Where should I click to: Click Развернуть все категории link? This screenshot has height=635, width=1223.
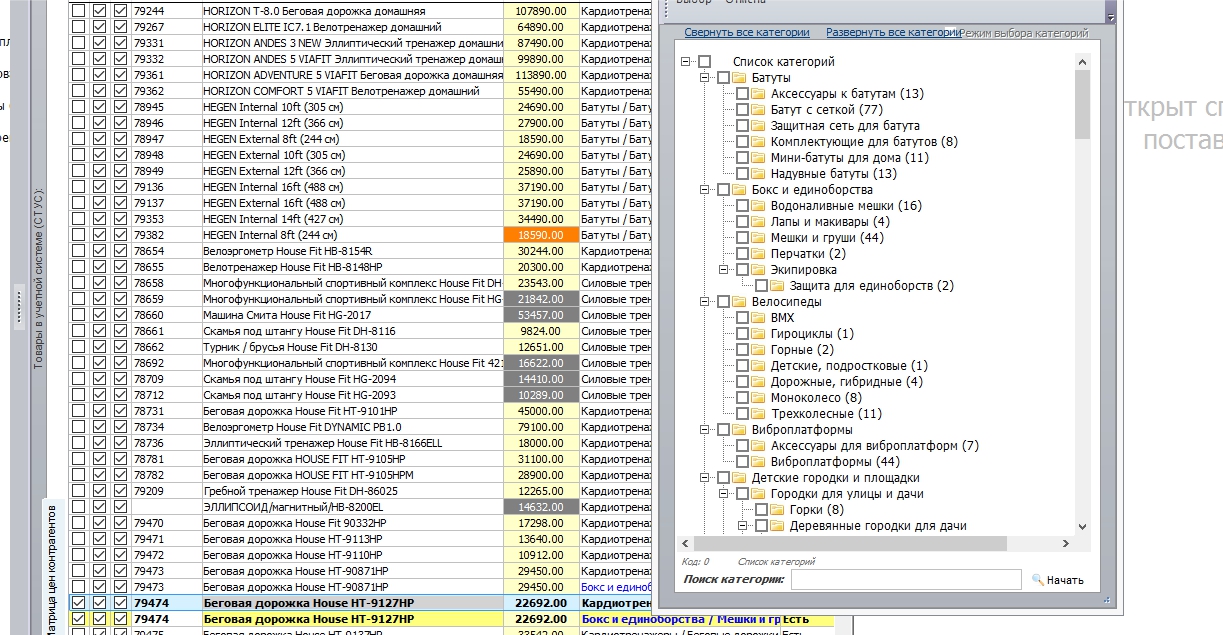[x=893, y=33]
